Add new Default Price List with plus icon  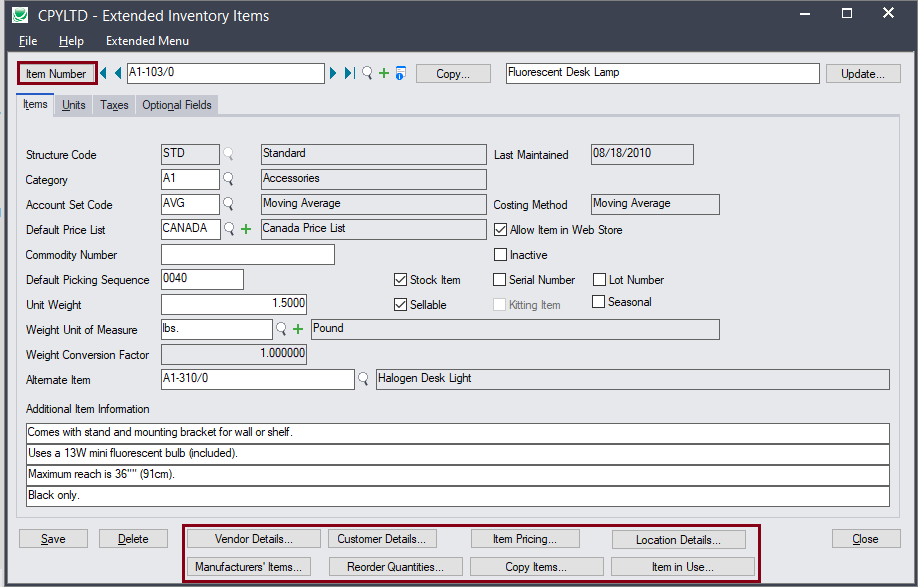(246, 229)
